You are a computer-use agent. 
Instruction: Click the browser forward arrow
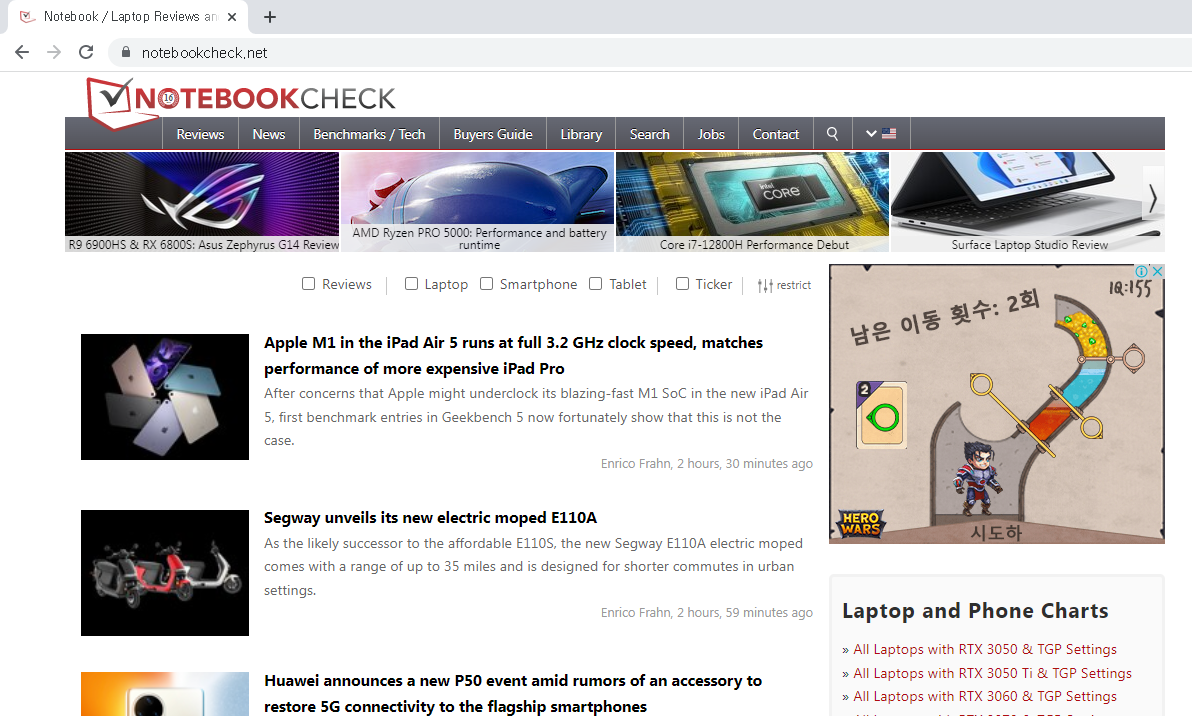click(x=54, y=52)
